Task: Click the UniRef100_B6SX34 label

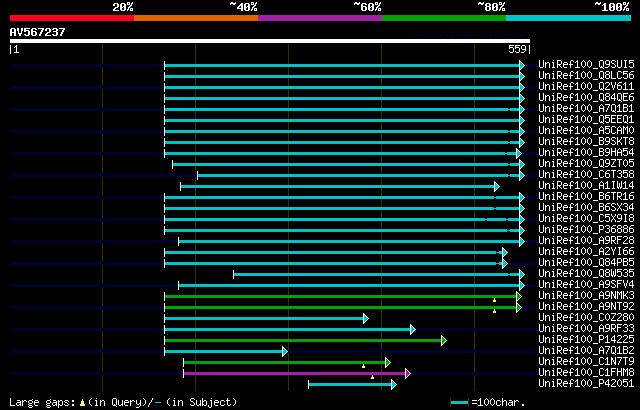Action: click(586, 208)
